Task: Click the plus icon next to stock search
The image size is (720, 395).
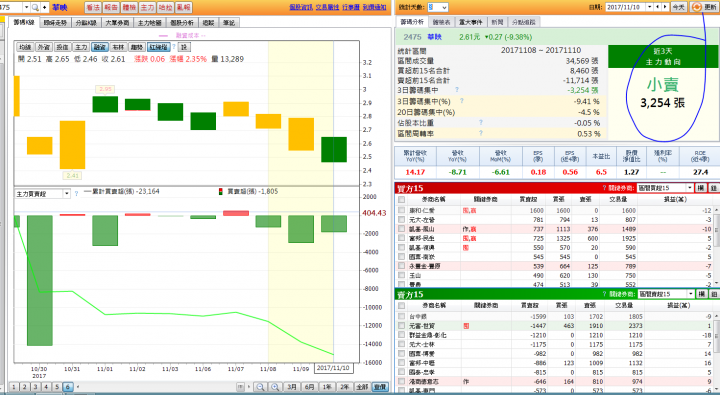Action: (45, 7)
